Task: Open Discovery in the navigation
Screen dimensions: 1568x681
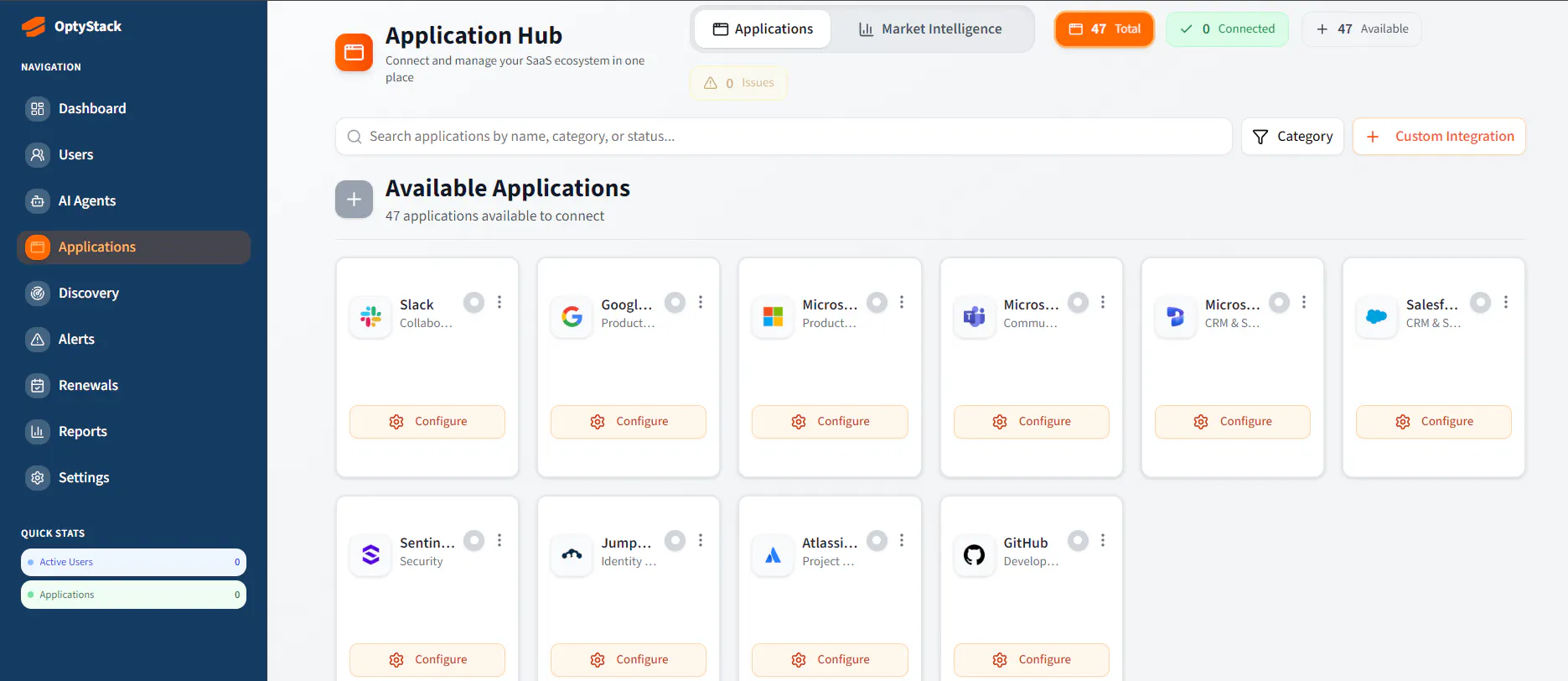Action: 133,293
